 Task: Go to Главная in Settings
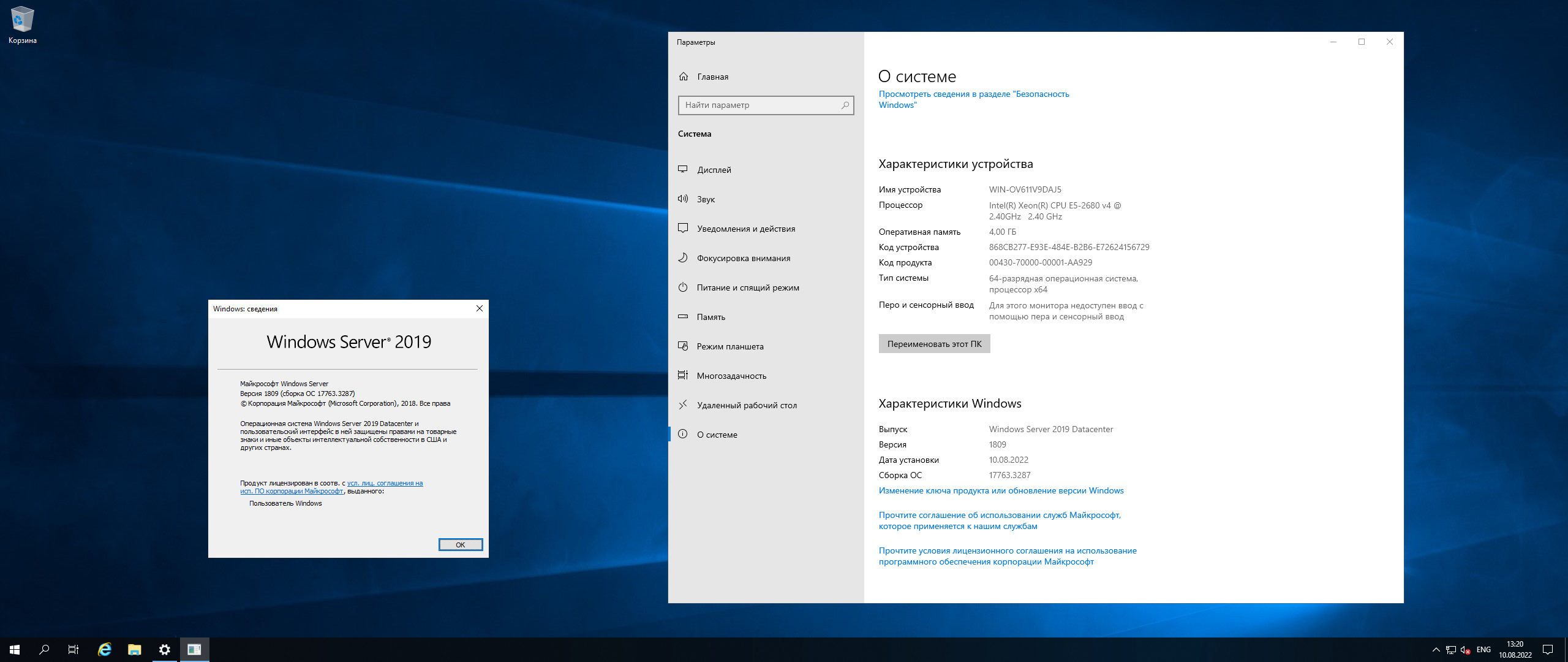[766, 77]
